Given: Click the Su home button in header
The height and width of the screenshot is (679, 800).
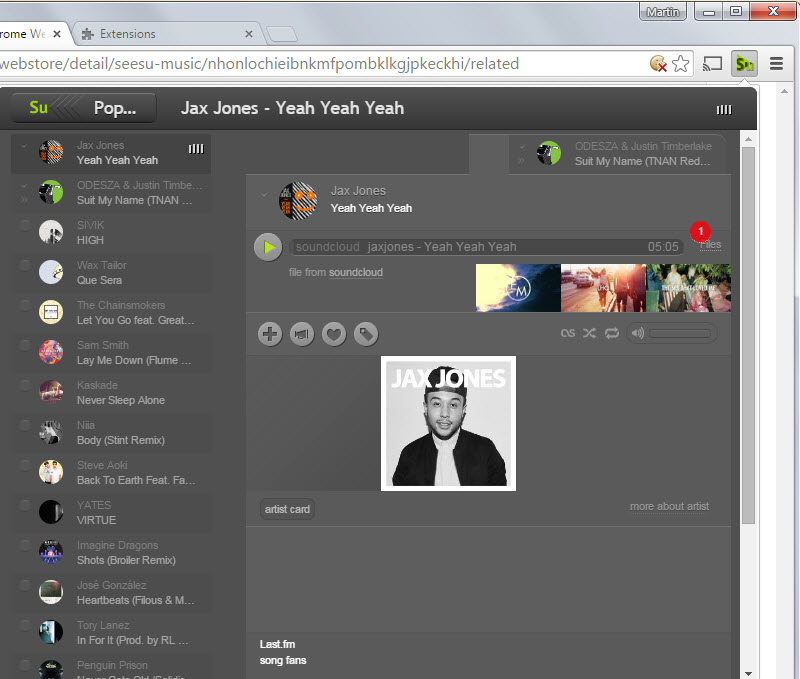Looking at the screenshot, I should pyautogui.click(x=39, y=108).
